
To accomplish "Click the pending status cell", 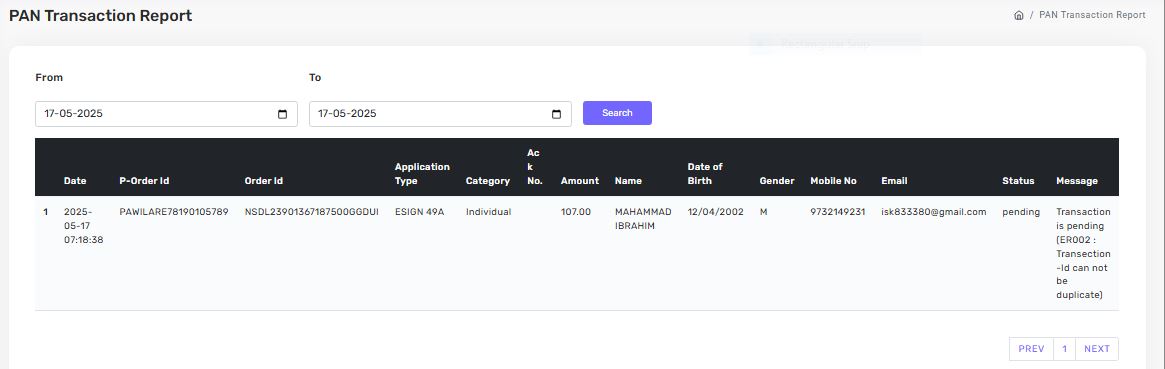I will click(1021, 212).
